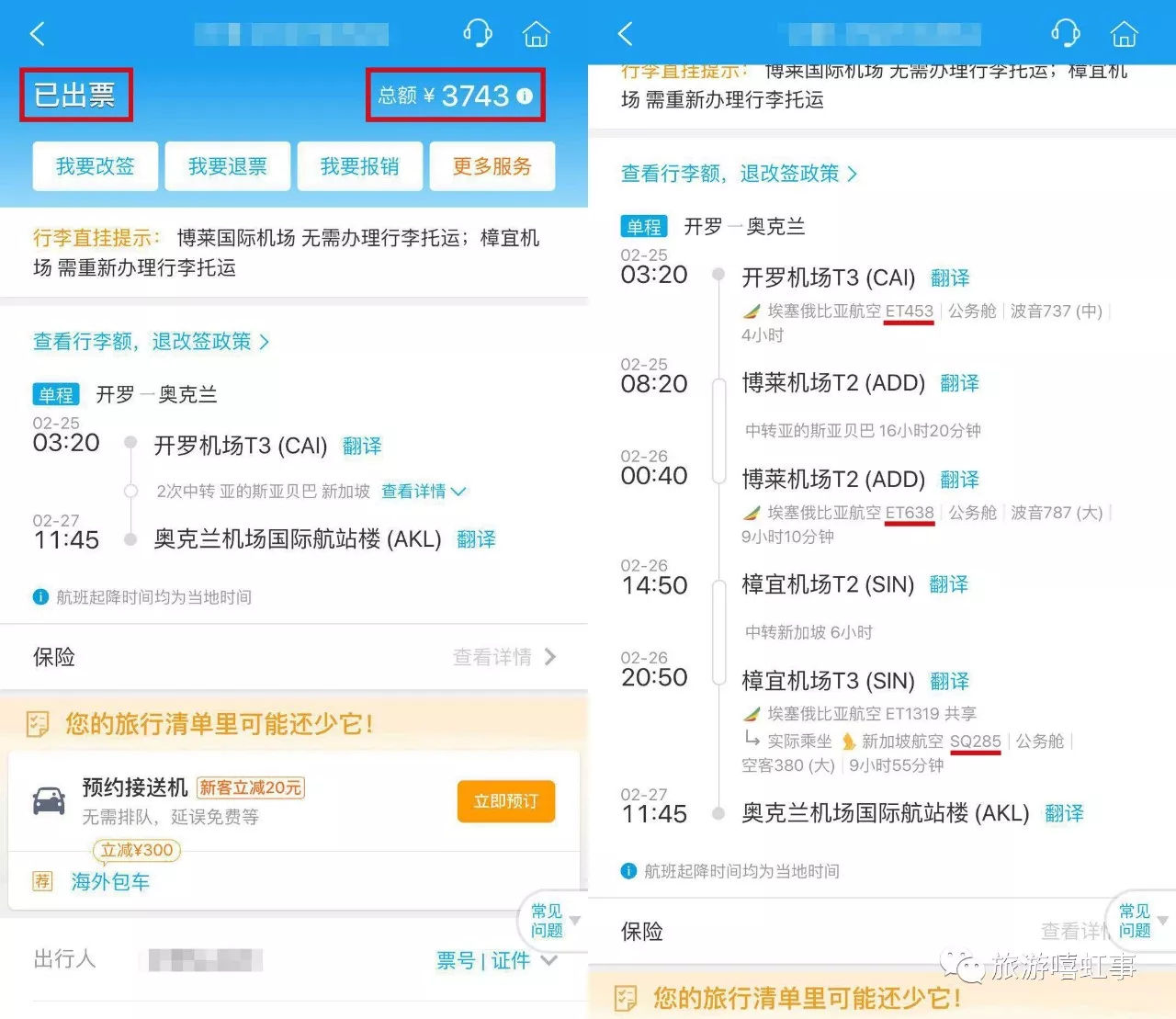Tap the info icon next to 总额 ¥3743

pyautogui.click(x=524, y=96)
